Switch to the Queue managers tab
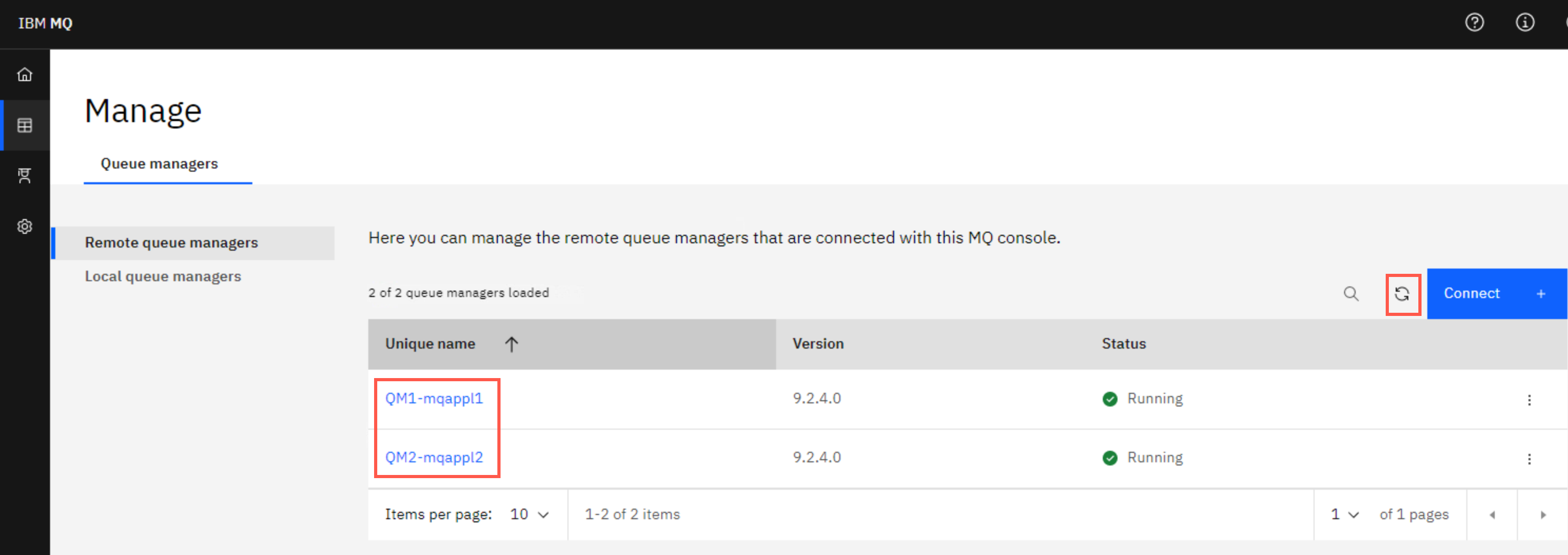The image size is (1568, 555). click(160, 164)
